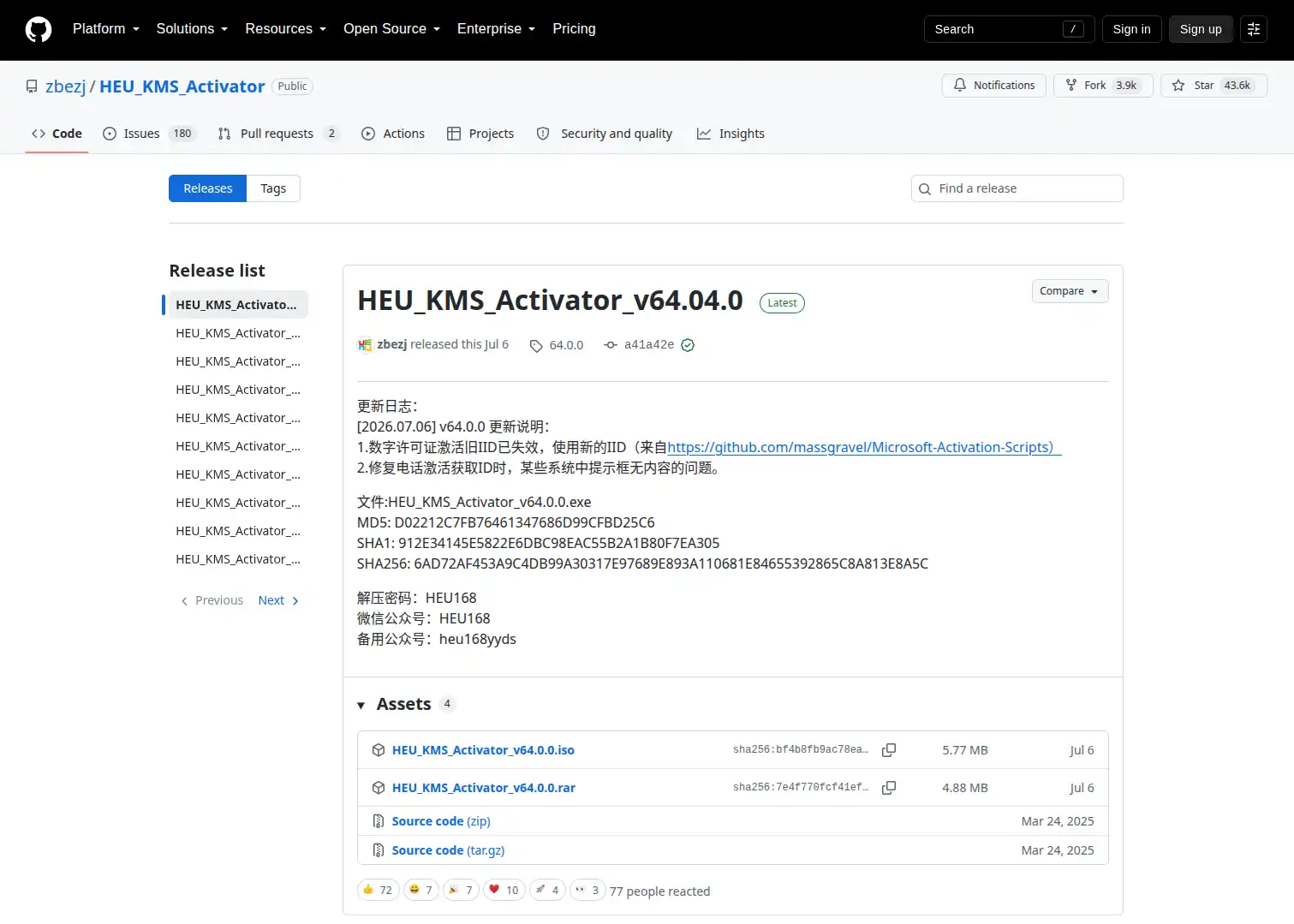Copy sha256 of the .iso asset
The image size is (1294, 924).
tap(889, 750)
